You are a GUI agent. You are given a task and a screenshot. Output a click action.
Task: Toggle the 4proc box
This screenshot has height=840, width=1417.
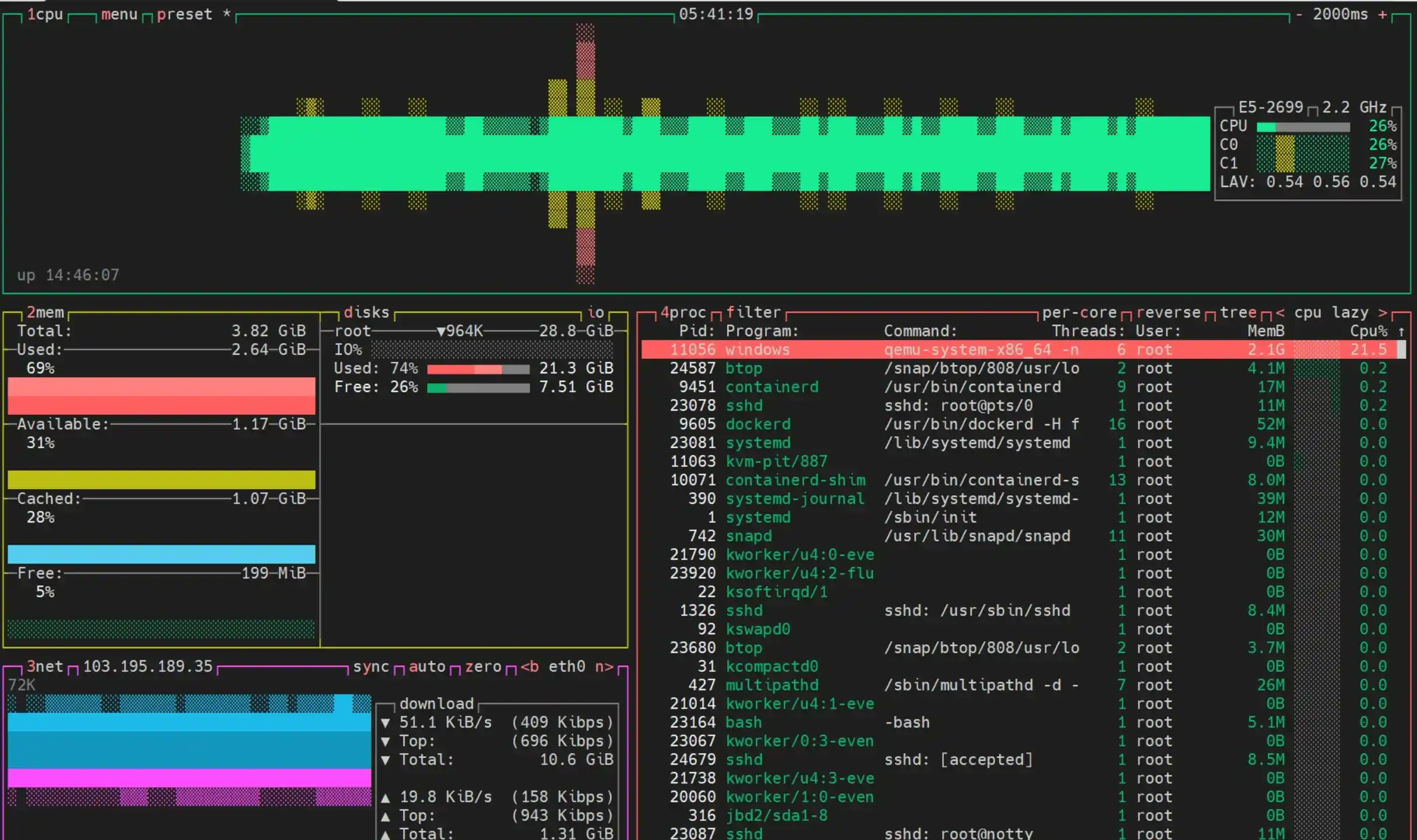(x=683, y=312)
